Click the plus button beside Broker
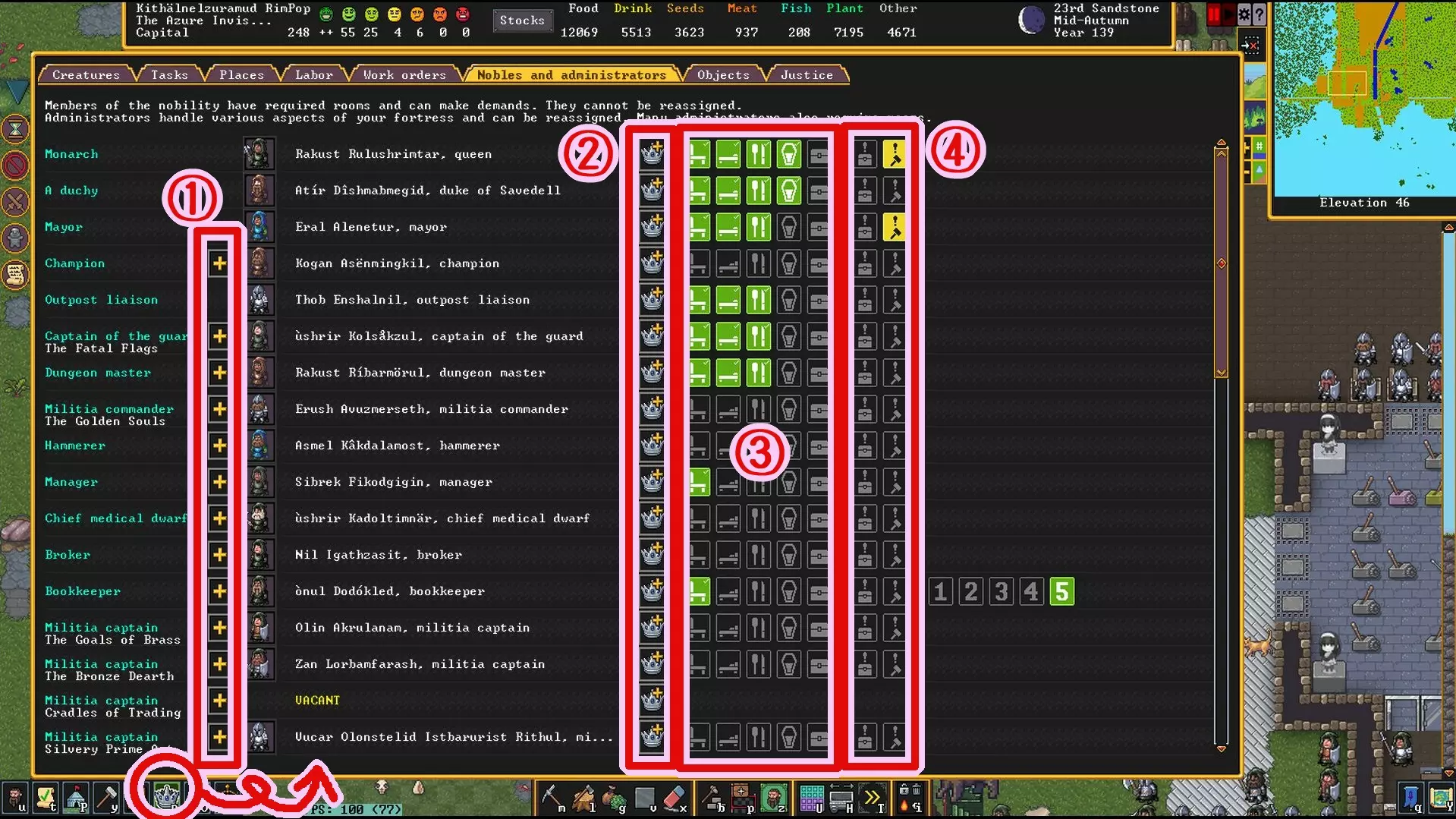 [x=219, y=555]
